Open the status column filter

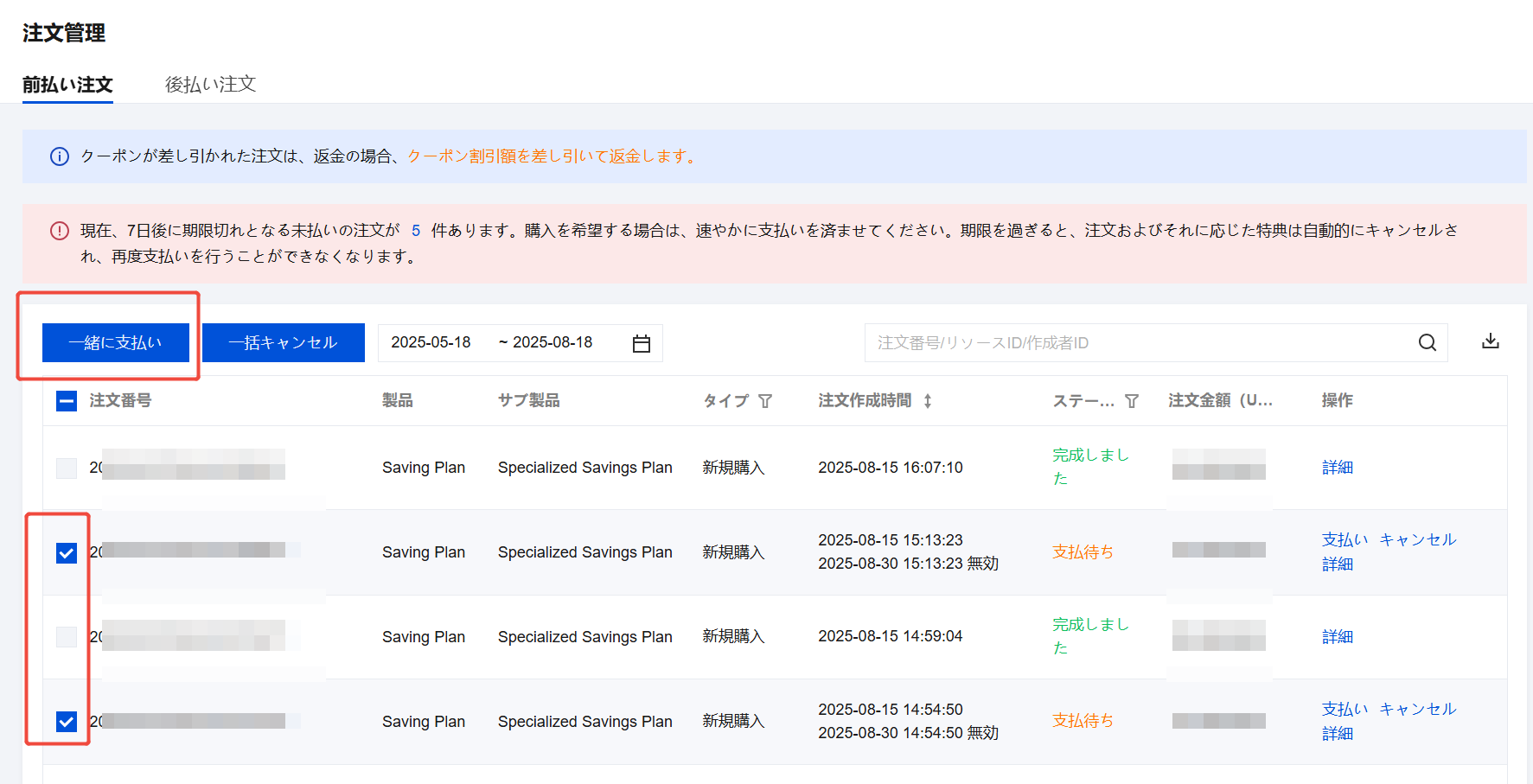(x=1132, y=401)
